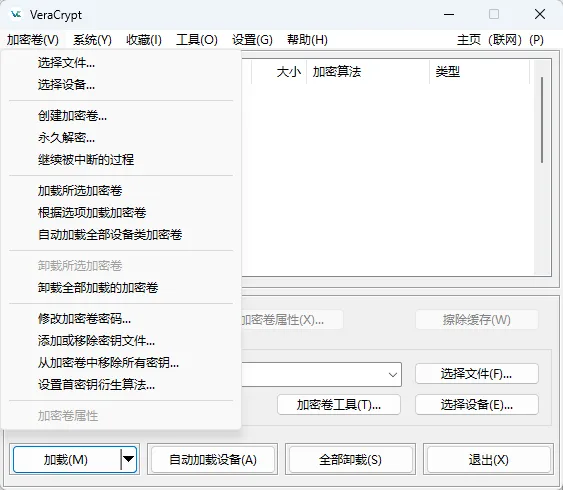The image size is (563, 490).
Task: Click the 退出(X) button
Action: 488,459
